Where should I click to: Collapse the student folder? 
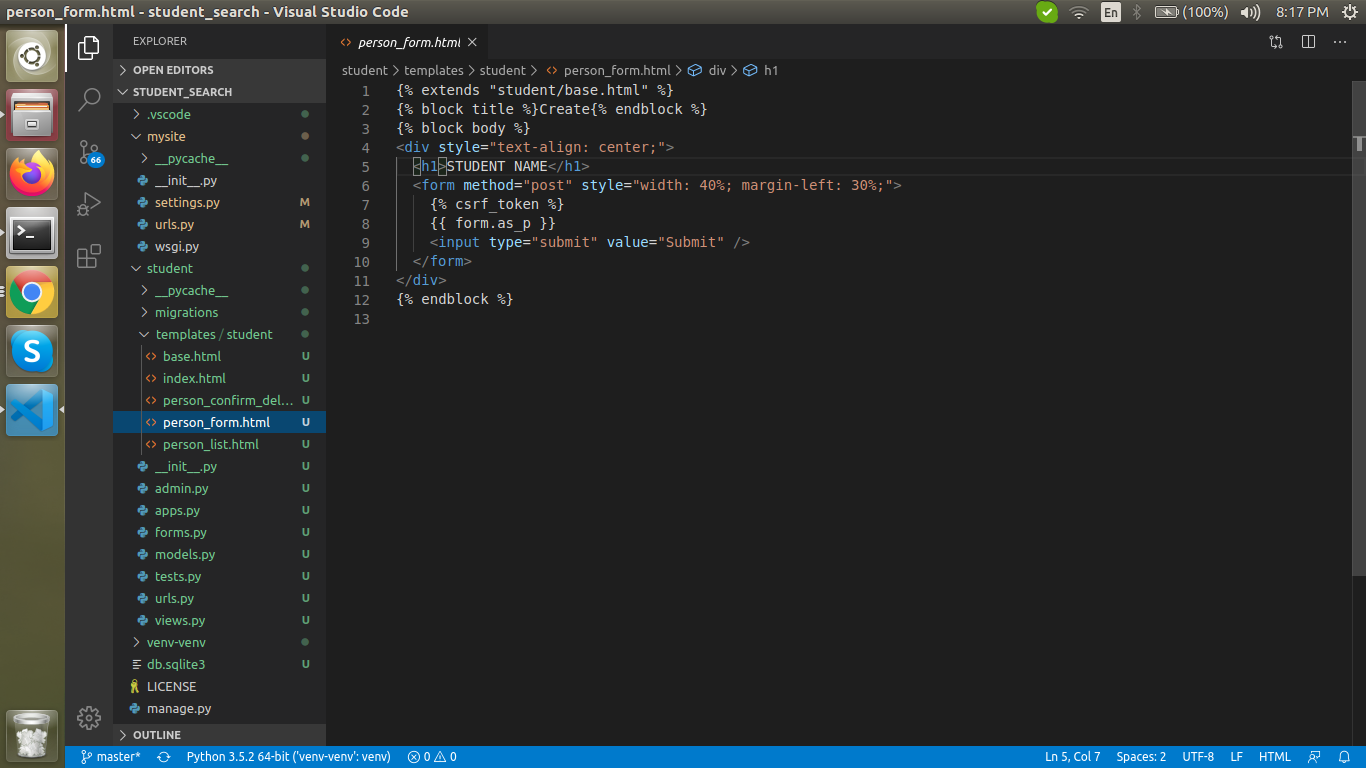coord(220,268)
